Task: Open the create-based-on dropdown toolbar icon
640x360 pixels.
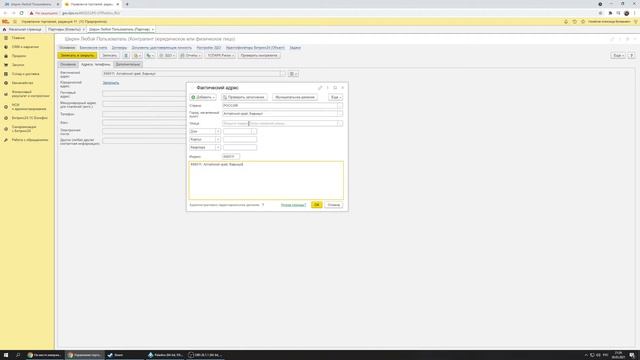Action: pyautogui.click(x=137, y=55)
